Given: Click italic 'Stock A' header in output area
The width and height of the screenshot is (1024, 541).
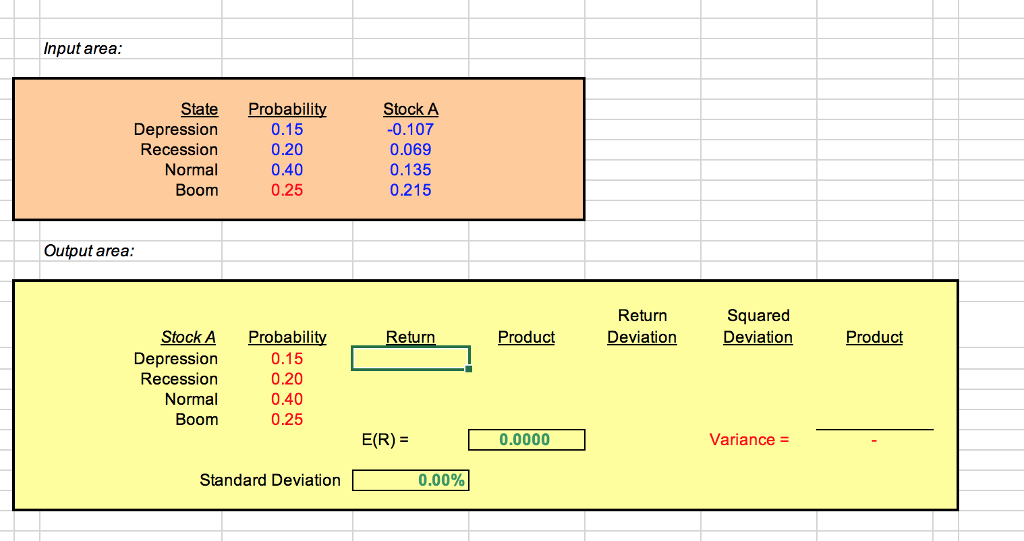Looking at the screenshot, I should click(x=188, y=337).
